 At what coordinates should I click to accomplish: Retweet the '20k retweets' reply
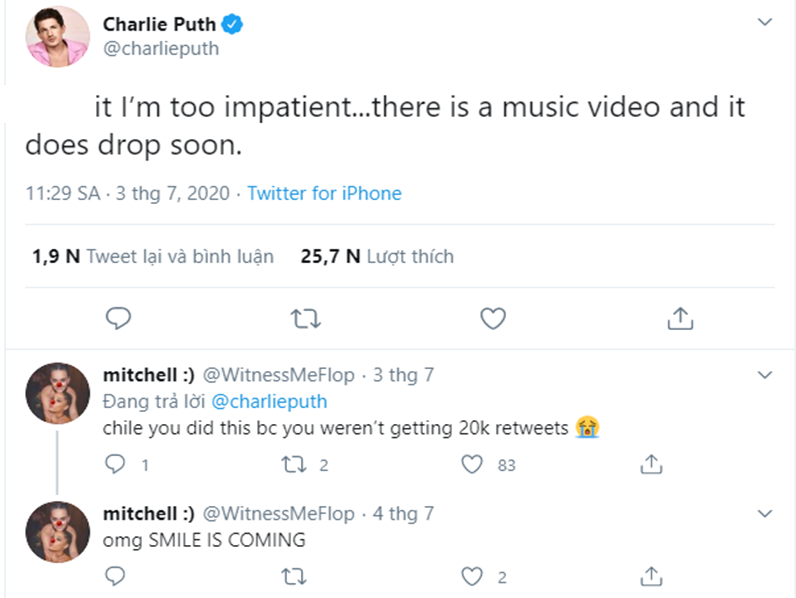click(x=294, y=464)
